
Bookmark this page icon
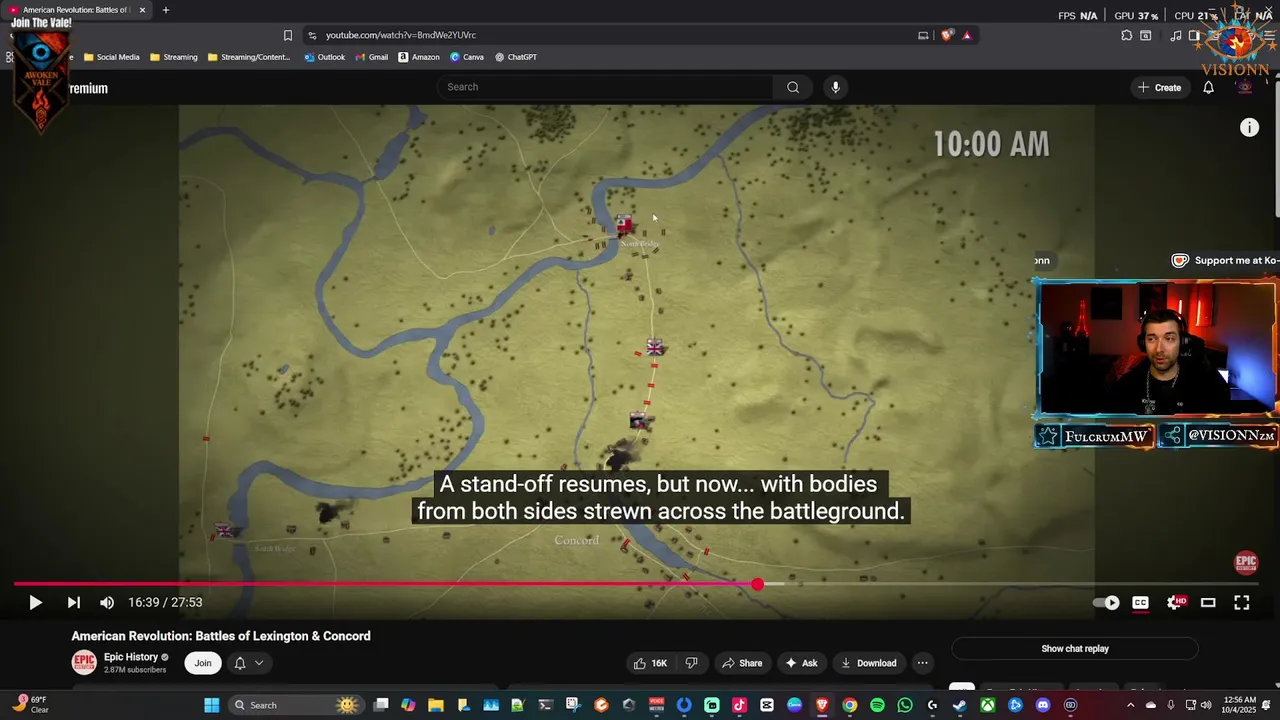click(288, 35)
